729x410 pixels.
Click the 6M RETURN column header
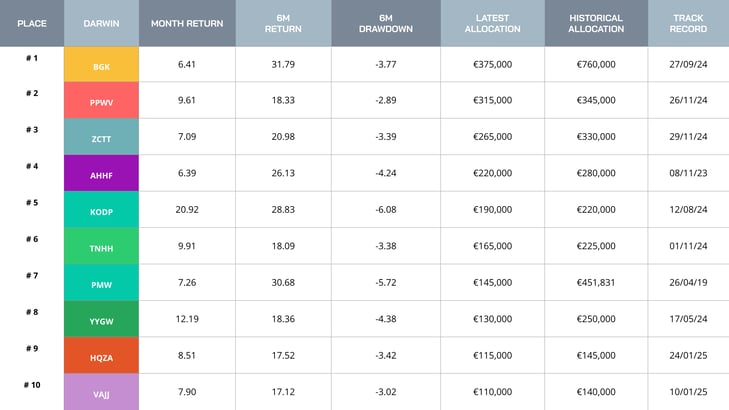[x=283, y=23]
